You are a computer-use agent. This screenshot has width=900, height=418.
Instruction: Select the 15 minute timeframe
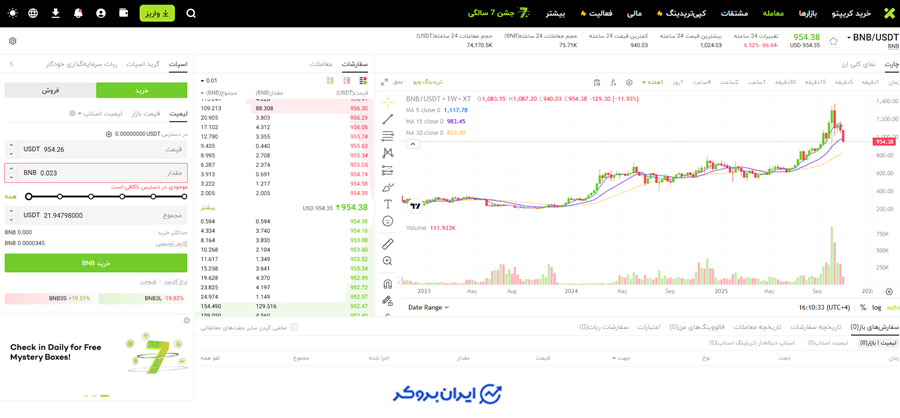814,82
